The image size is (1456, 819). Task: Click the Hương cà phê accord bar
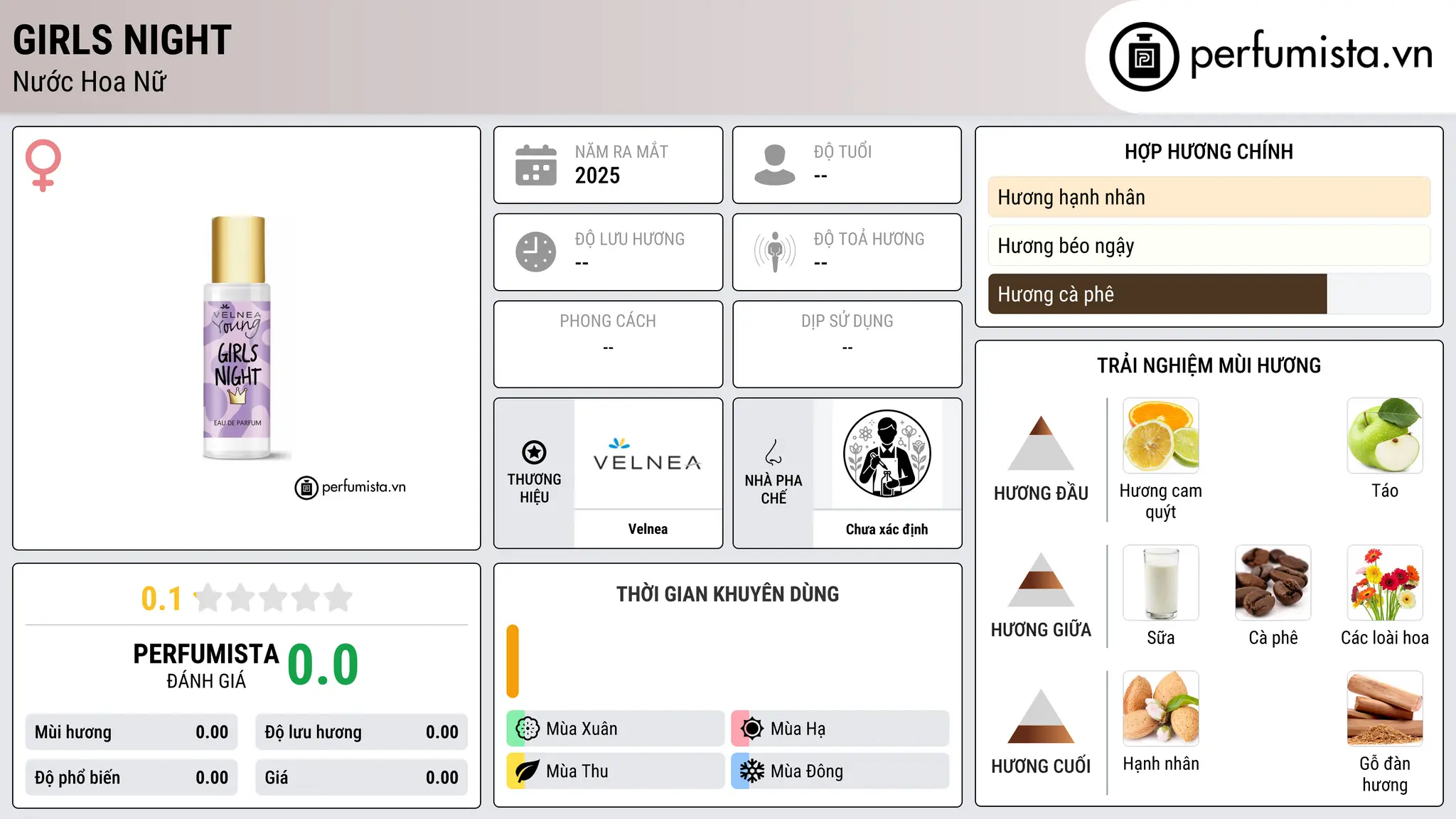point(1209,294)
